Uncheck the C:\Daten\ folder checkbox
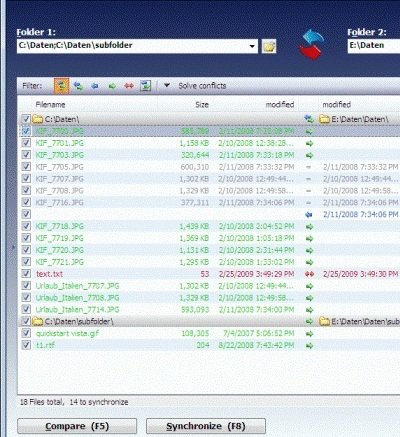This screenshot has width=400, height=437. [x=26, y=119]
